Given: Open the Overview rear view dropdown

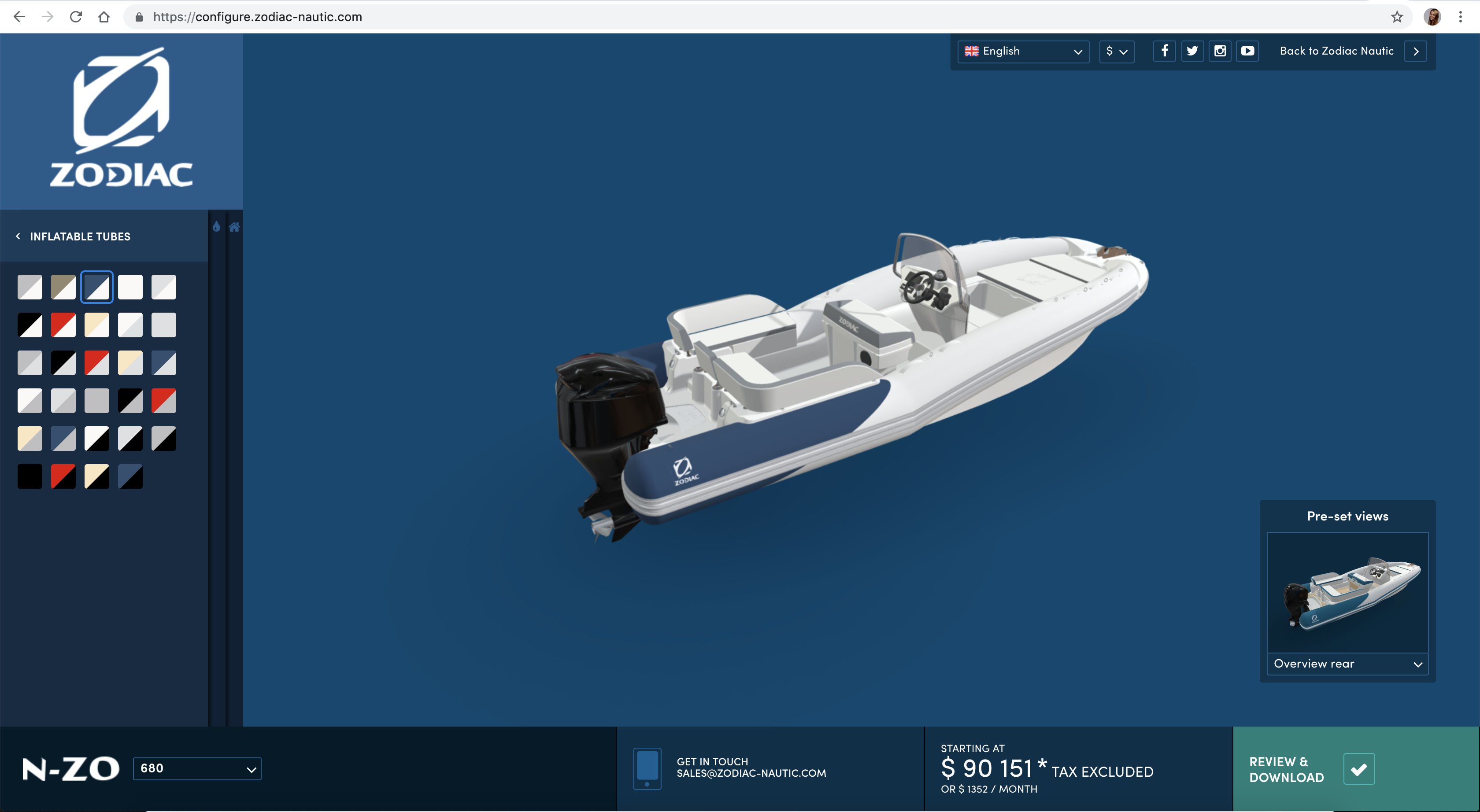Looking at the screenshot, I should pyautogui.click(x=1347, y=664).
